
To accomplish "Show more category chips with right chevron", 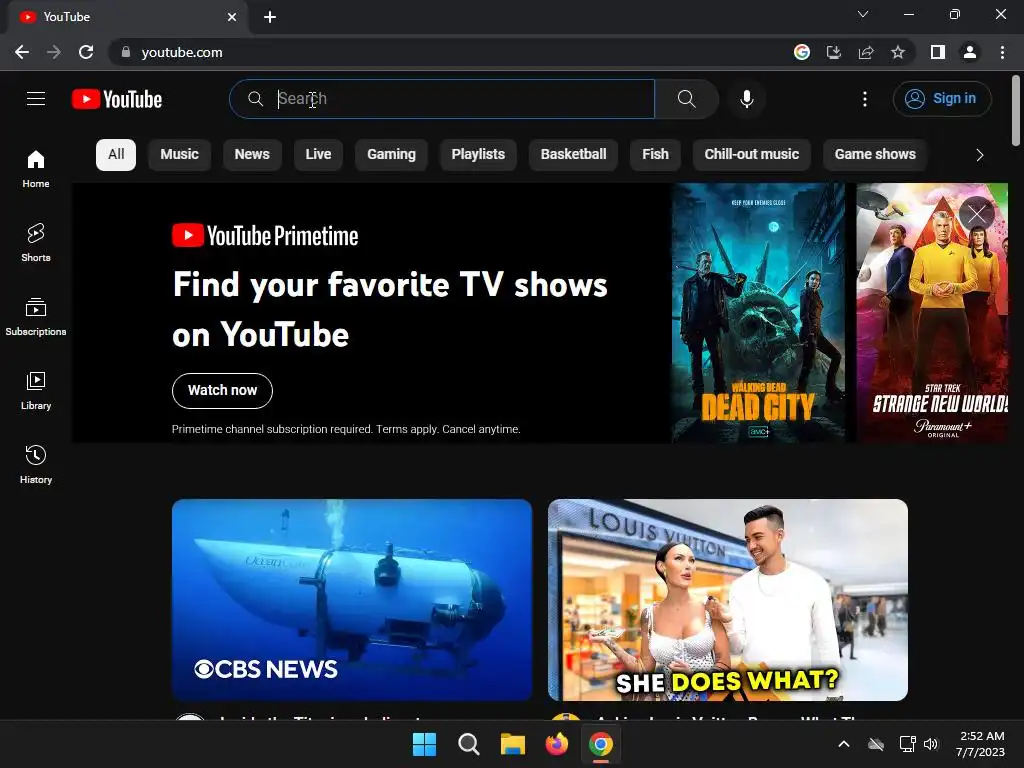I will pyautogui.click(x=980, y=155).
